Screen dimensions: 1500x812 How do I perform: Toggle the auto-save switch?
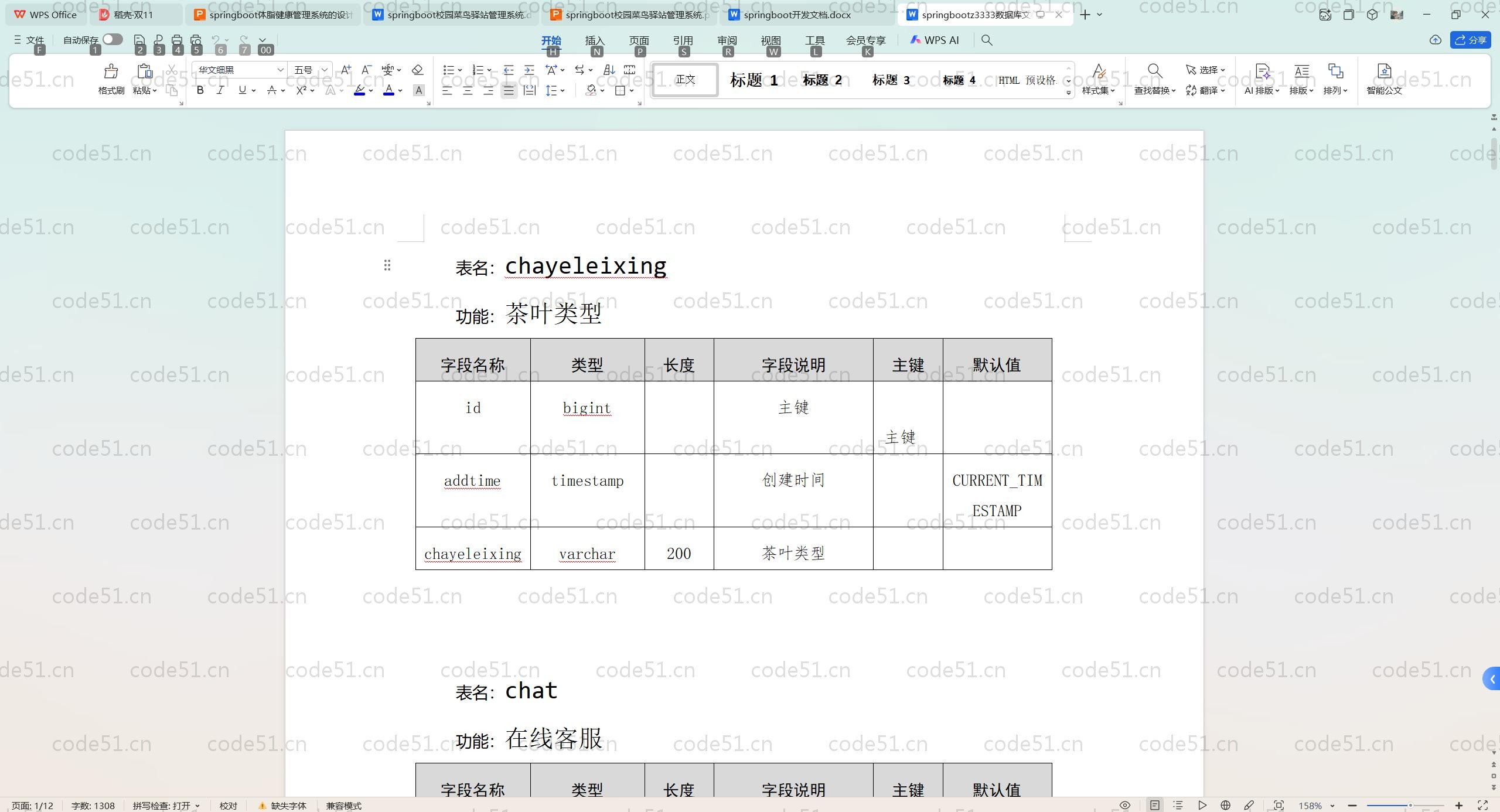tap(112, 39)
